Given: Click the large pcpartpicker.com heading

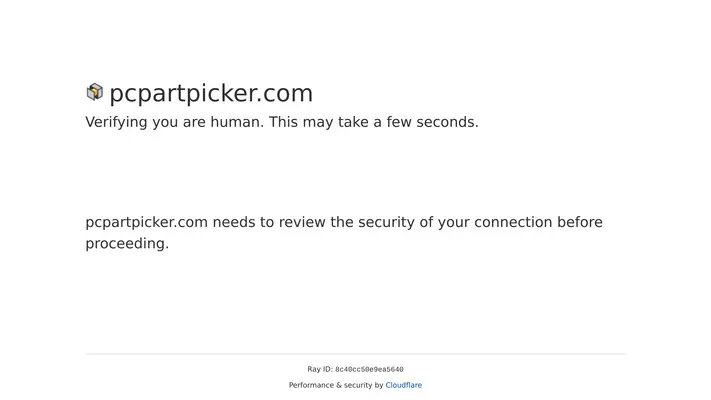Looking at the screenshot, I should [x=211, y=93].
